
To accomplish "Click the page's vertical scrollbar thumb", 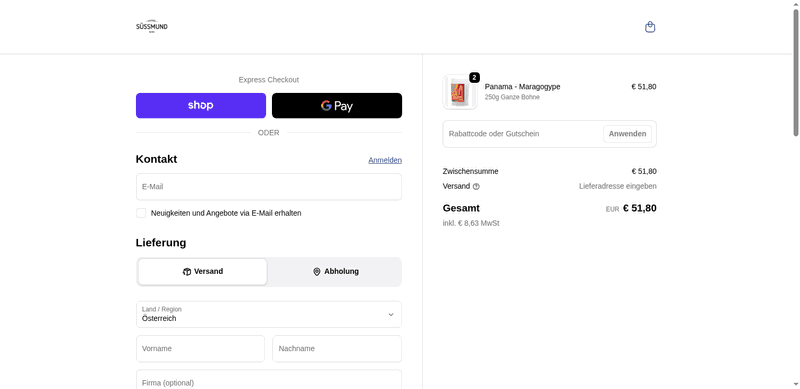I will pos(796,72).
